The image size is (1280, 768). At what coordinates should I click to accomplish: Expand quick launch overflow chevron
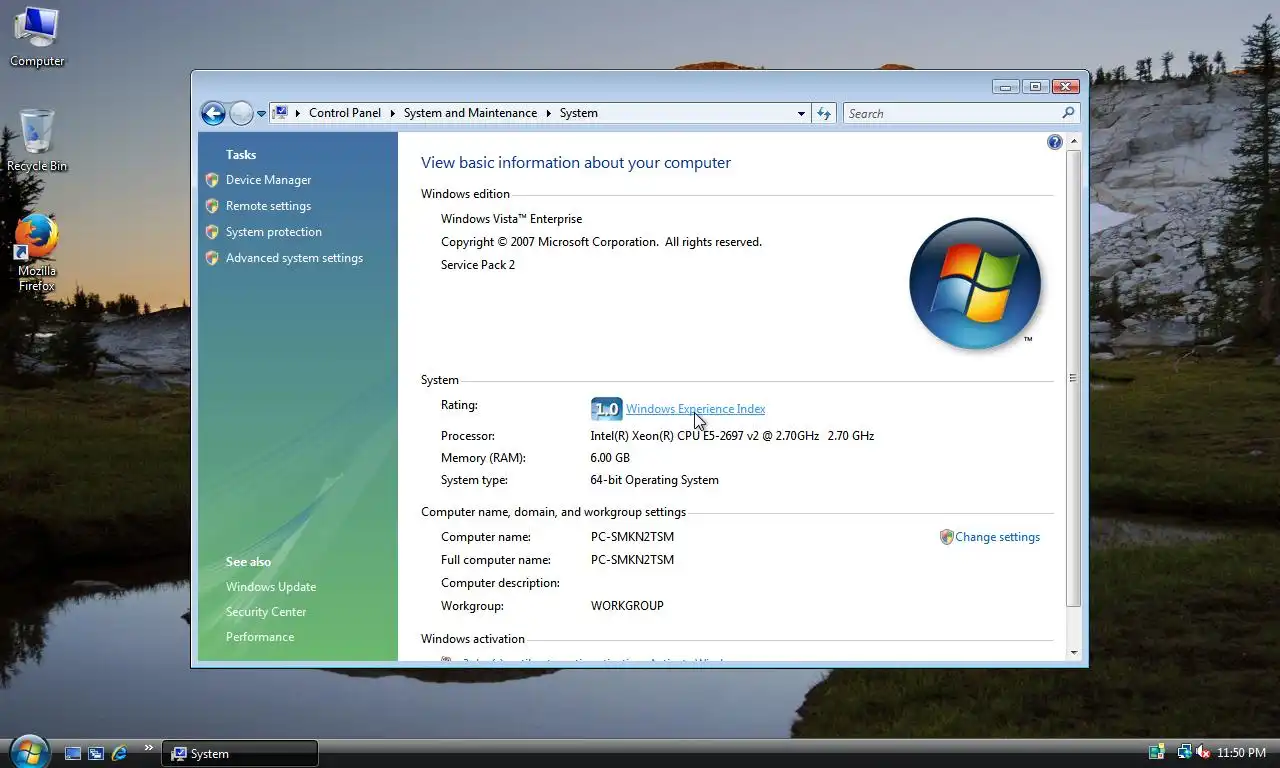(149, 747)
